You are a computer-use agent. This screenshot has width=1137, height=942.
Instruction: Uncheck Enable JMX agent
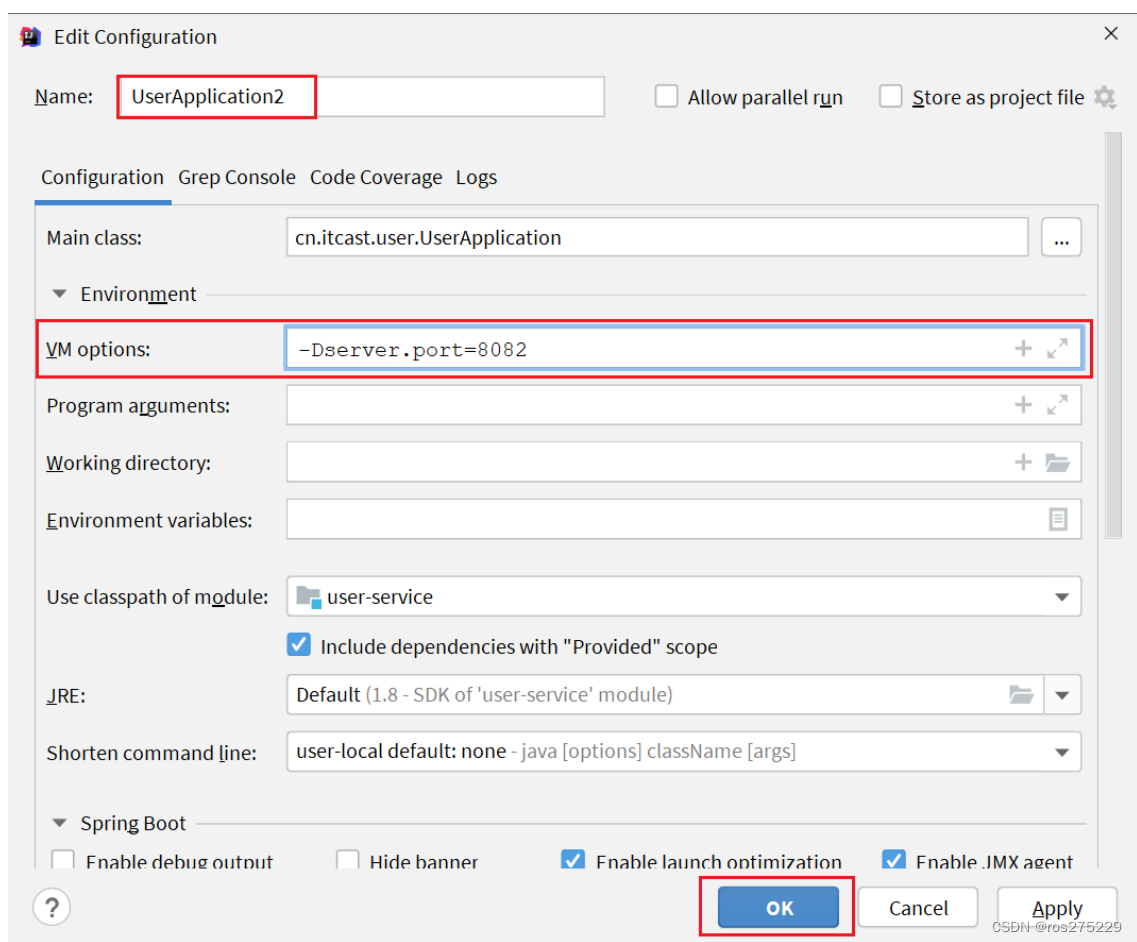(893, 859)
